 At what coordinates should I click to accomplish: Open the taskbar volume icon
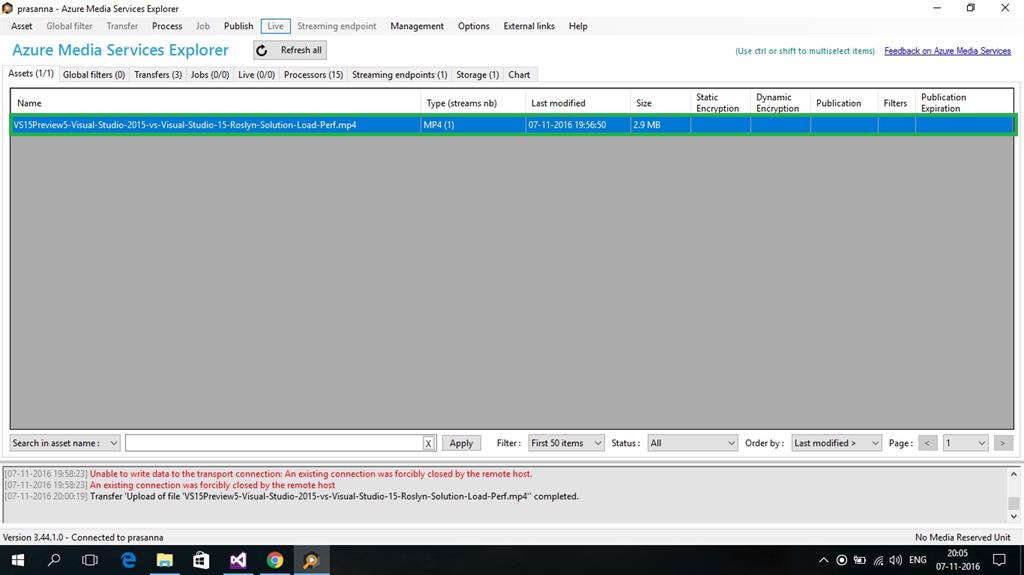[895, 560]
